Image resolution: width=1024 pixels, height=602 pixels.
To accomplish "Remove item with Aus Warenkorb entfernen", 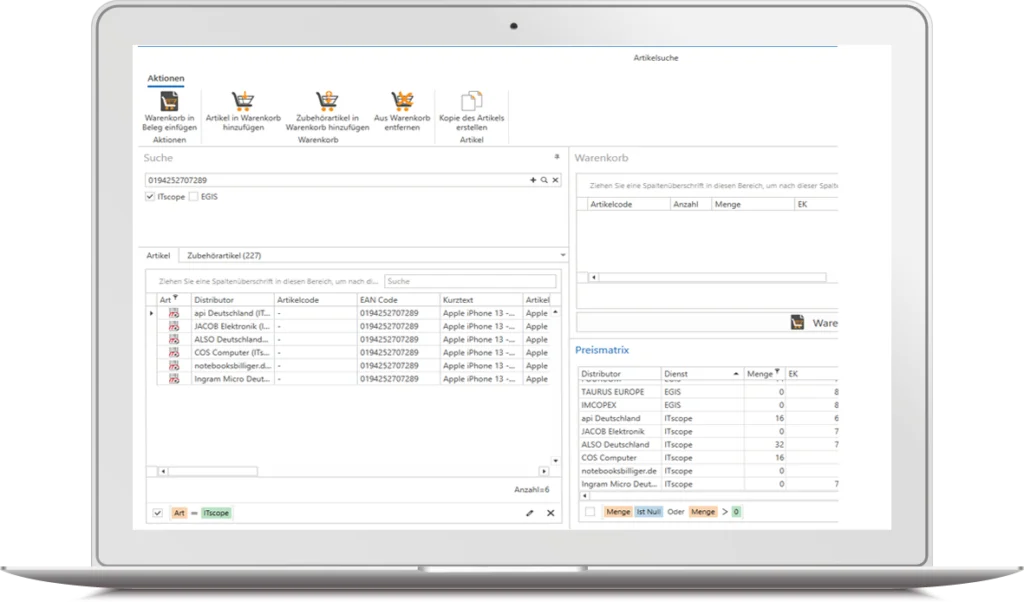I will coord(402,102).
